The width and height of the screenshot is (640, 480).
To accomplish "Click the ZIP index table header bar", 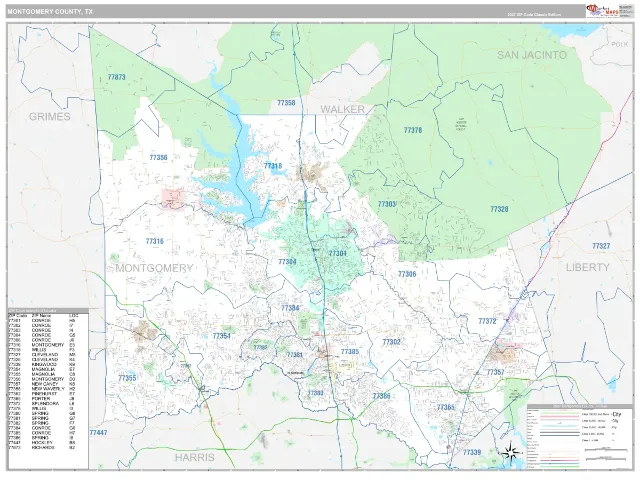I will [x=48, y=311].
